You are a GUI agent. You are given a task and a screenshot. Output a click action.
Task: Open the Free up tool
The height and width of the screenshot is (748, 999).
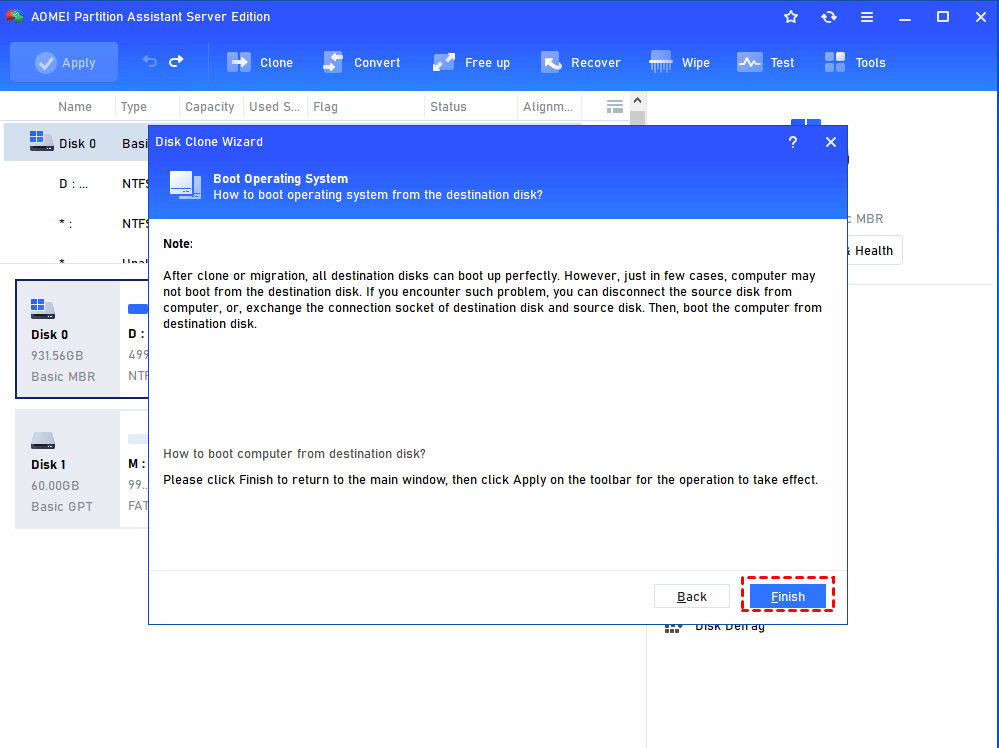(x=471, y=62)
